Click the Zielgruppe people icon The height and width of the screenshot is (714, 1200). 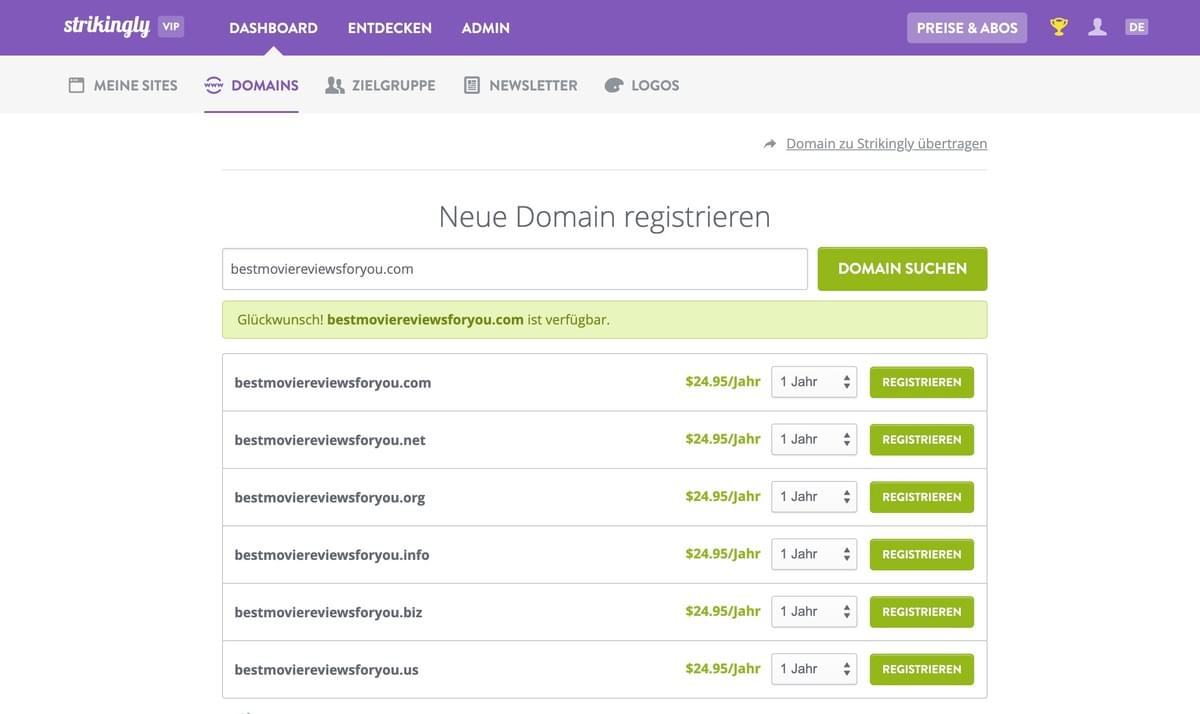[x=334, y=85]
